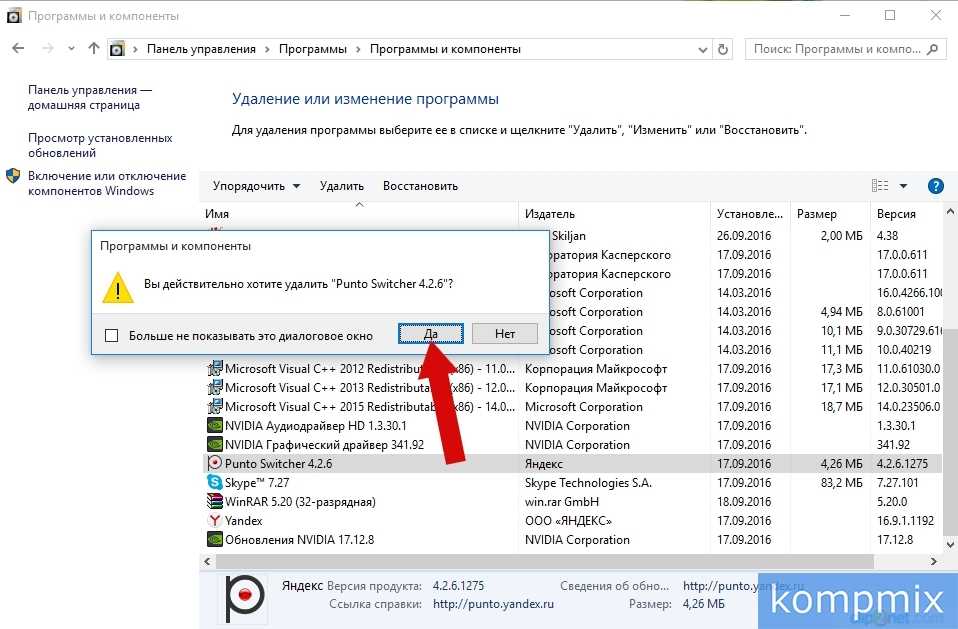The image size is (958, 629).
Task: Open help with the blue question icon
Action: (x=935, y=186)
